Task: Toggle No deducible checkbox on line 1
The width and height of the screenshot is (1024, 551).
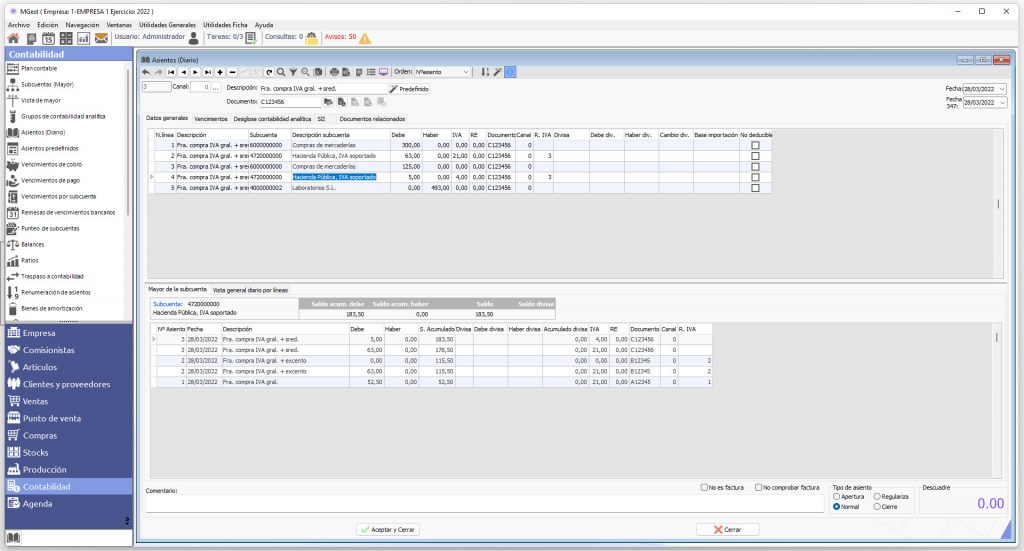Action: click(756, 146)
